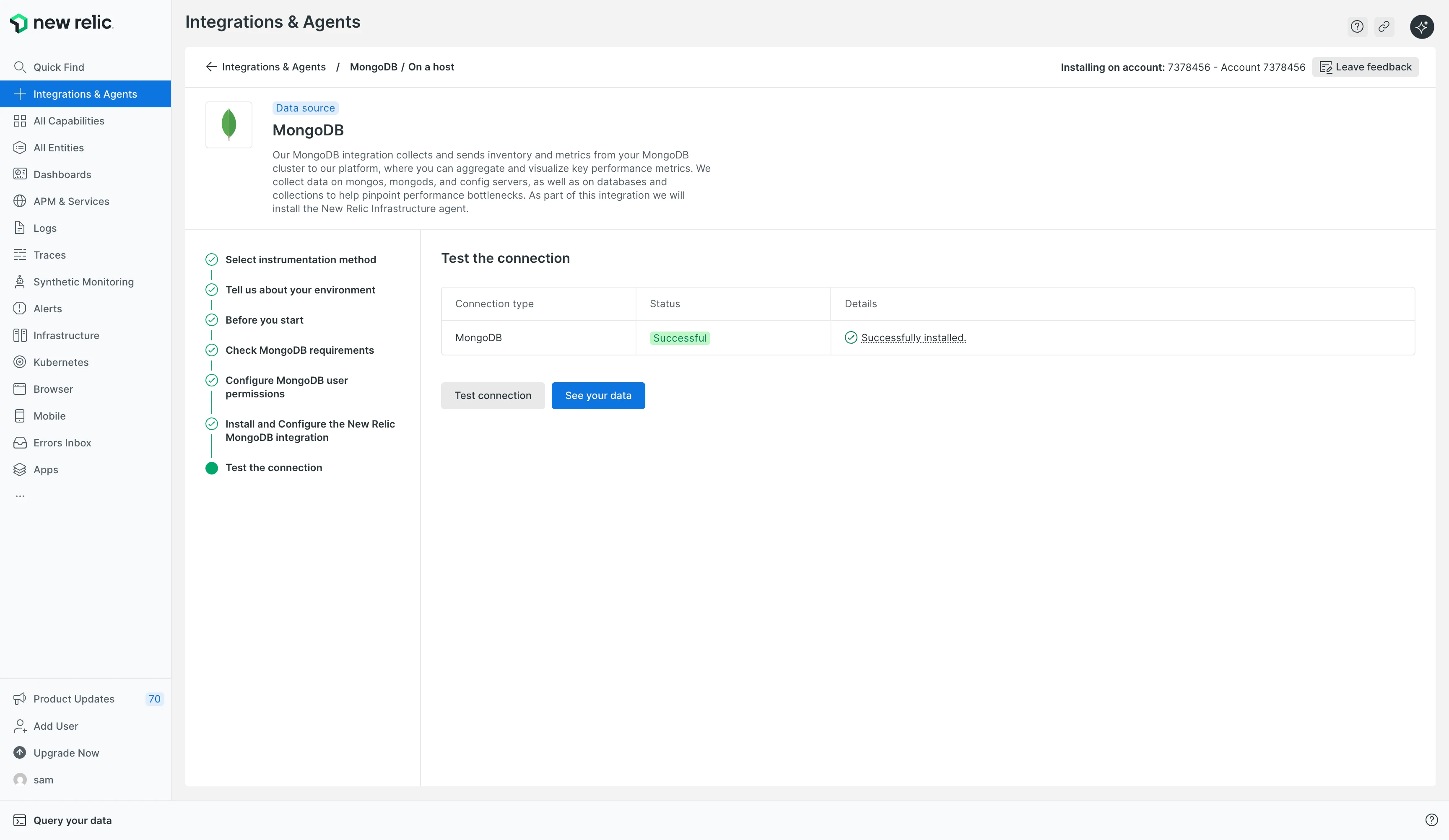Screen dimensions: 1449x840
Task: Go to Integrations & Agents in sidebar
Action: point(86,94)
